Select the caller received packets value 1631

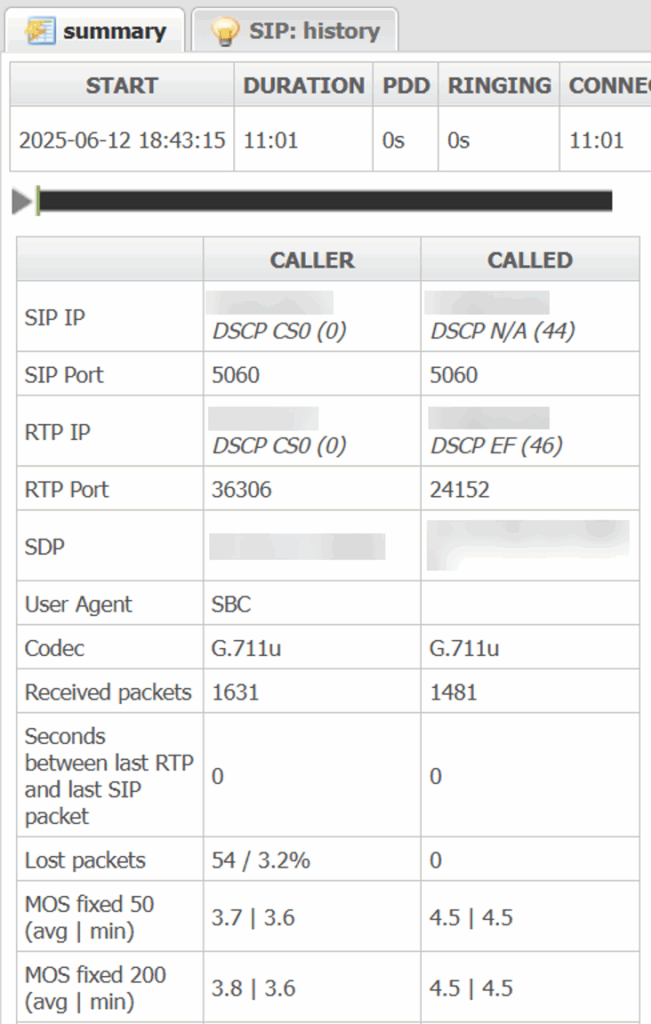tap(236, 692)
